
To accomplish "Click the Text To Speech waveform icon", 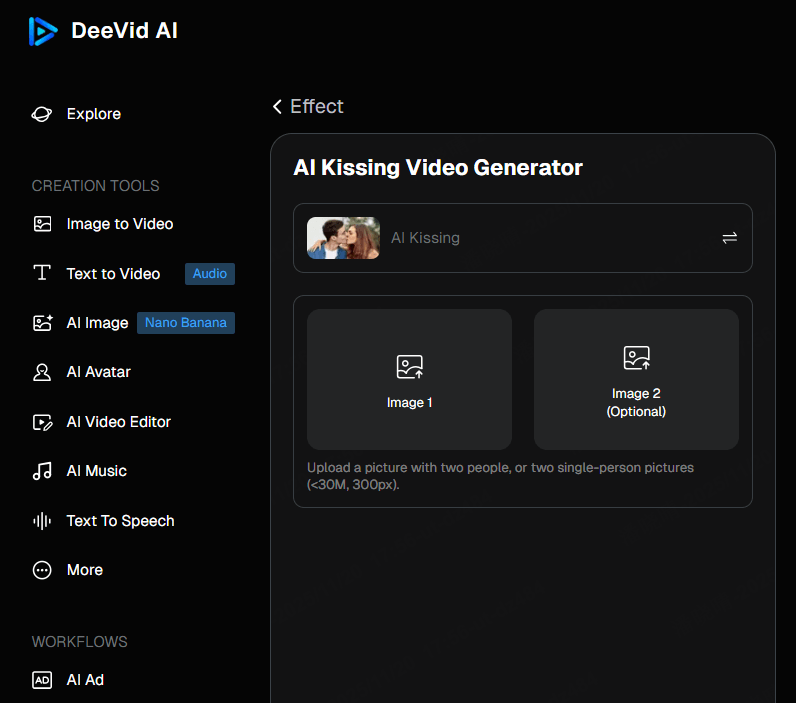I will point(42,521).
